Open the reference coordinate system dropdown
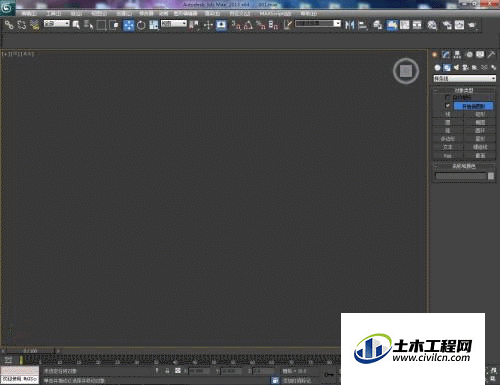 coord(174,24)
